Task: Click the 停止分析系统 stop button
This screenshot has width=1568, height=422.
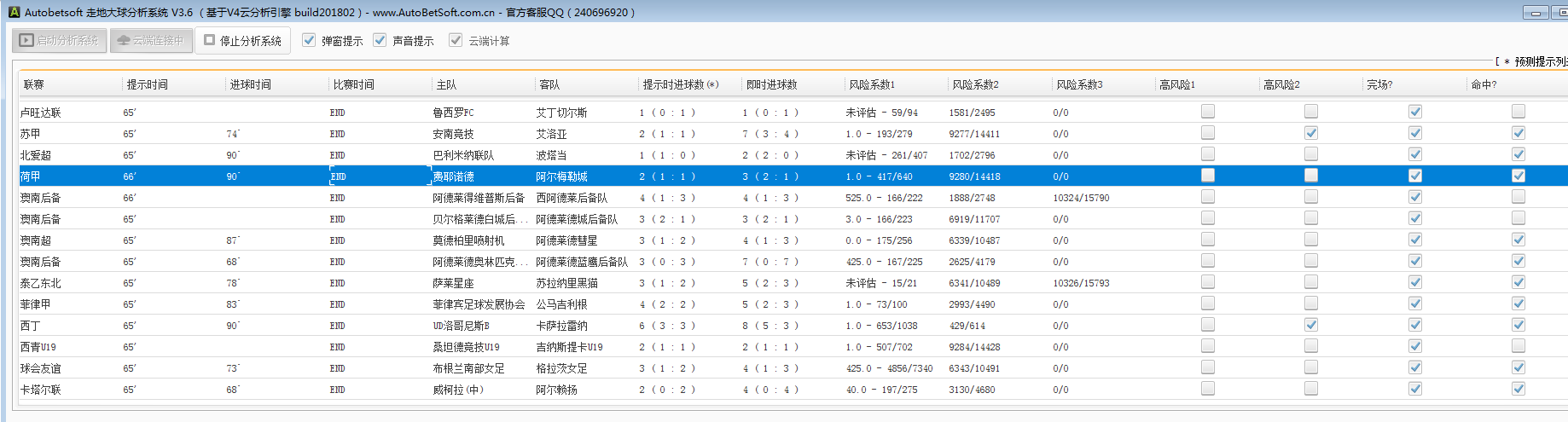Action: click(243, 40)
